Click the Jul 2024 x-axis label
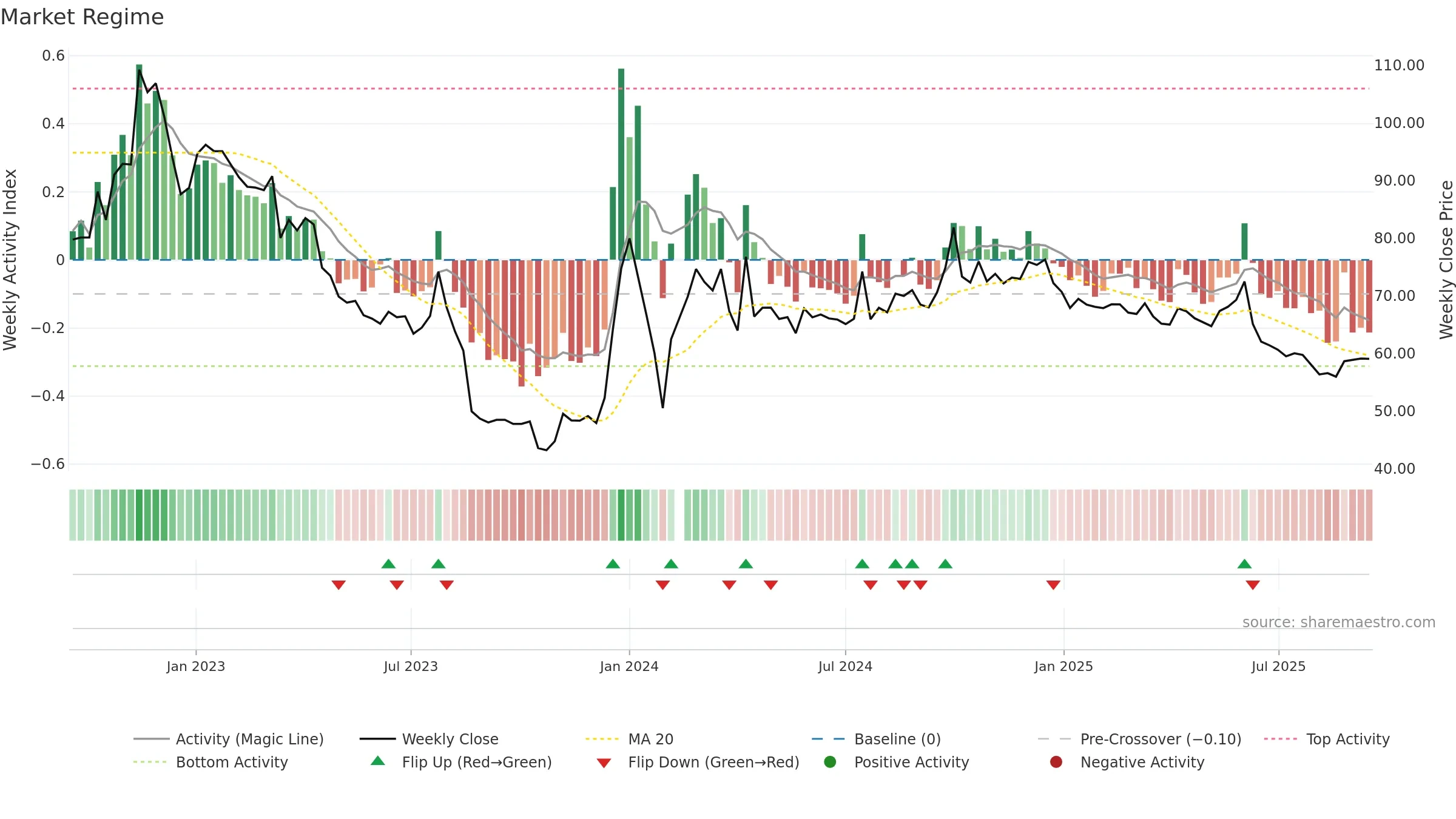The width and height of the screenshot is (1456, 819). point(845,667)
